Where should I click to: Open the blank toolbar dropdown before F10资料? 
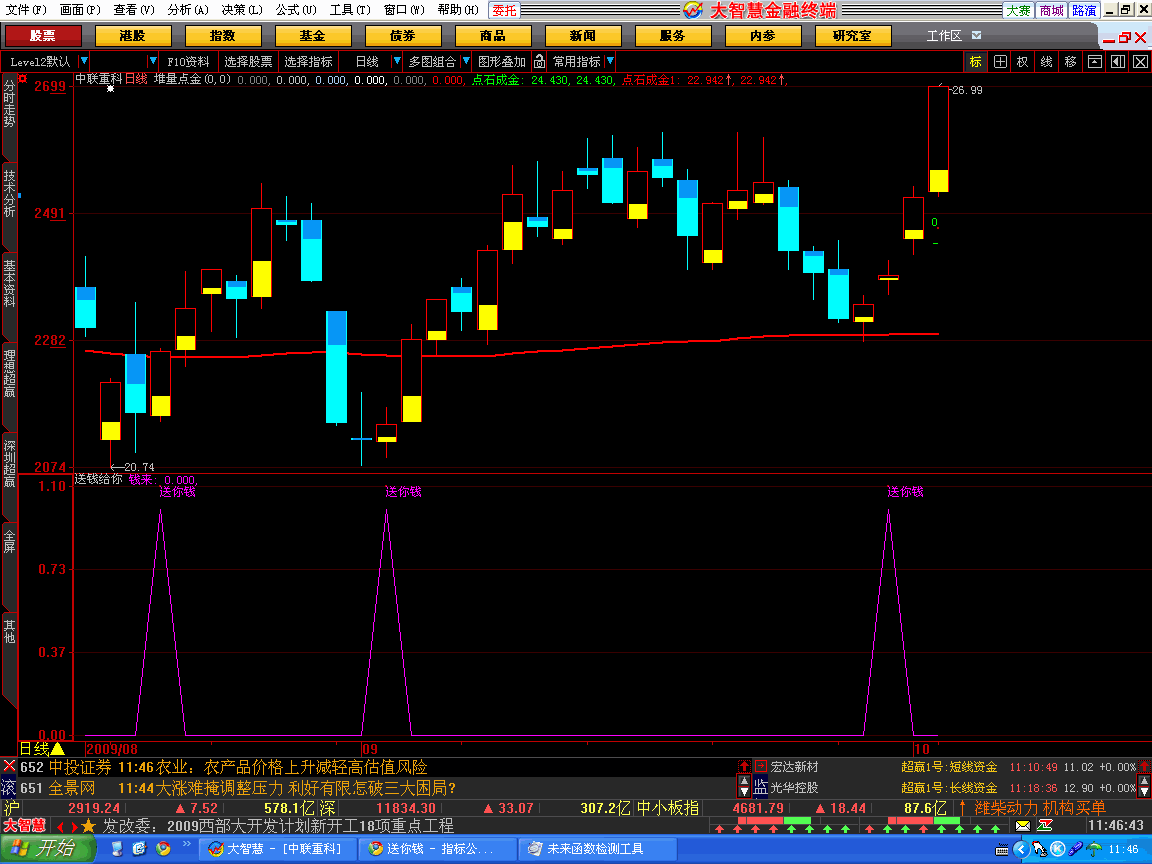tap(153, 61)
